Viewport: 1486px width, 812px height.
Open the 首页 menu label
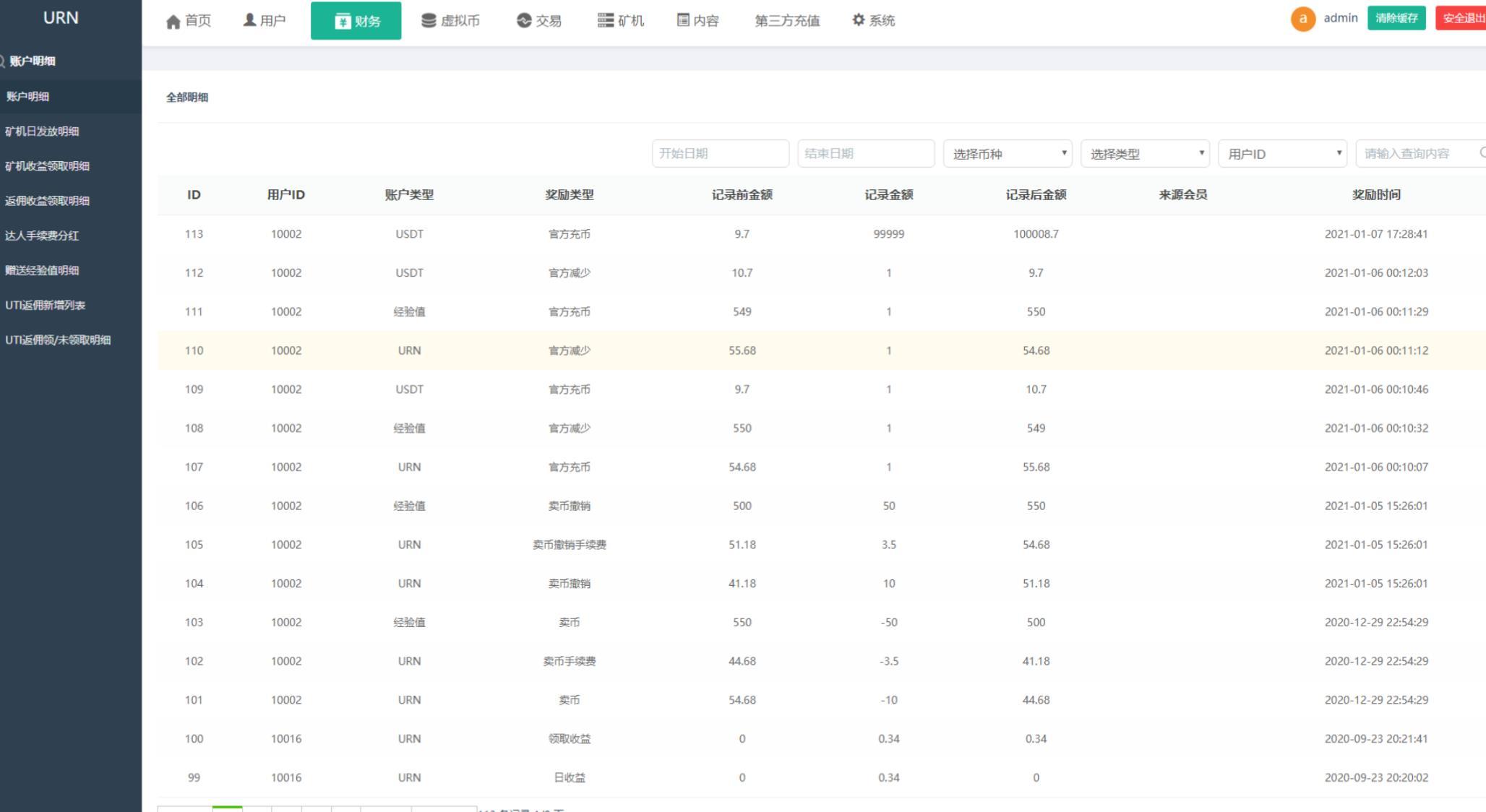[198, 20]
